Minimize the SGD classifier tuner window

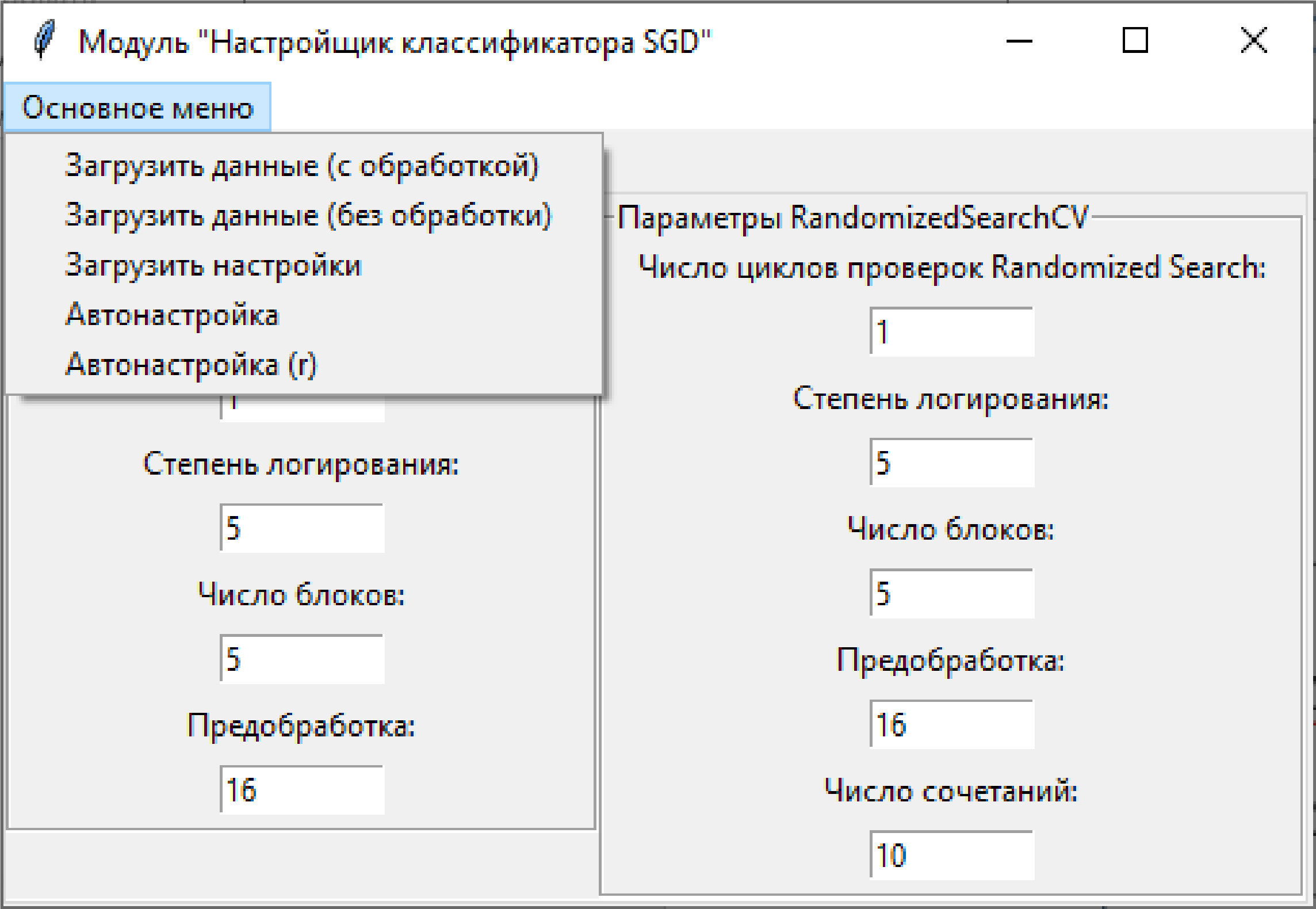(1019, 41)
